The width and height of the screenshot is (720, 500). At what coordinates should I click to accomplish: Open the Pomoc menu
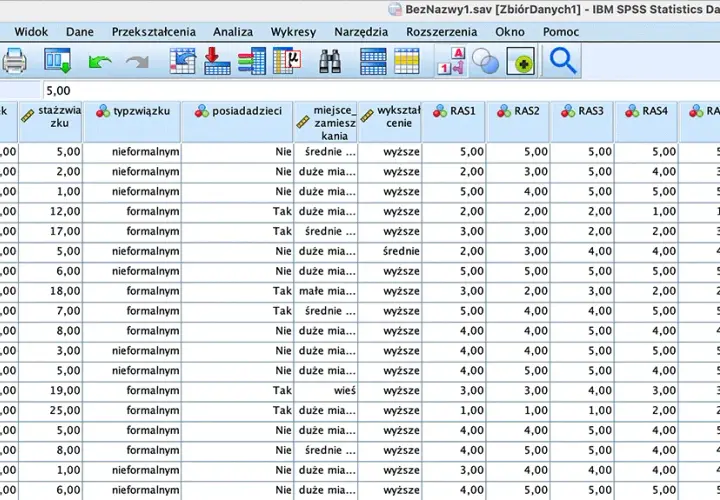pos(561,32)
